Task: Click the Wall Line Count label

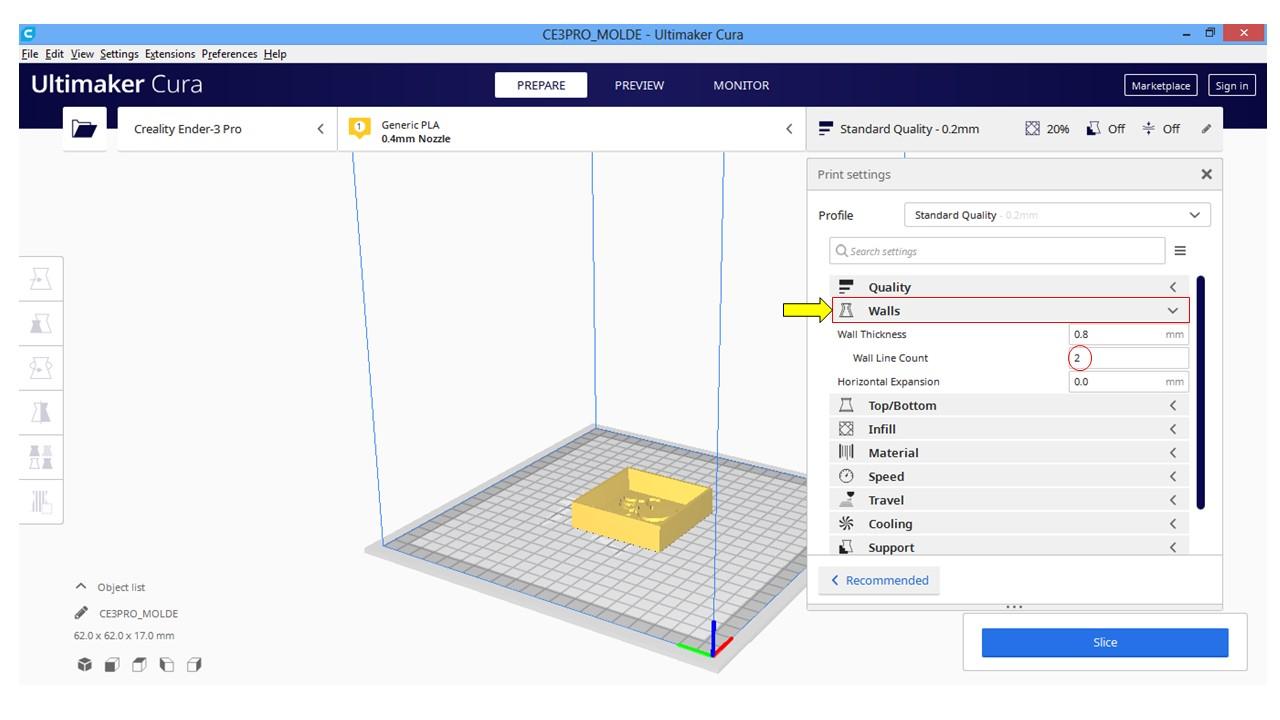Action: click(890, 358)
